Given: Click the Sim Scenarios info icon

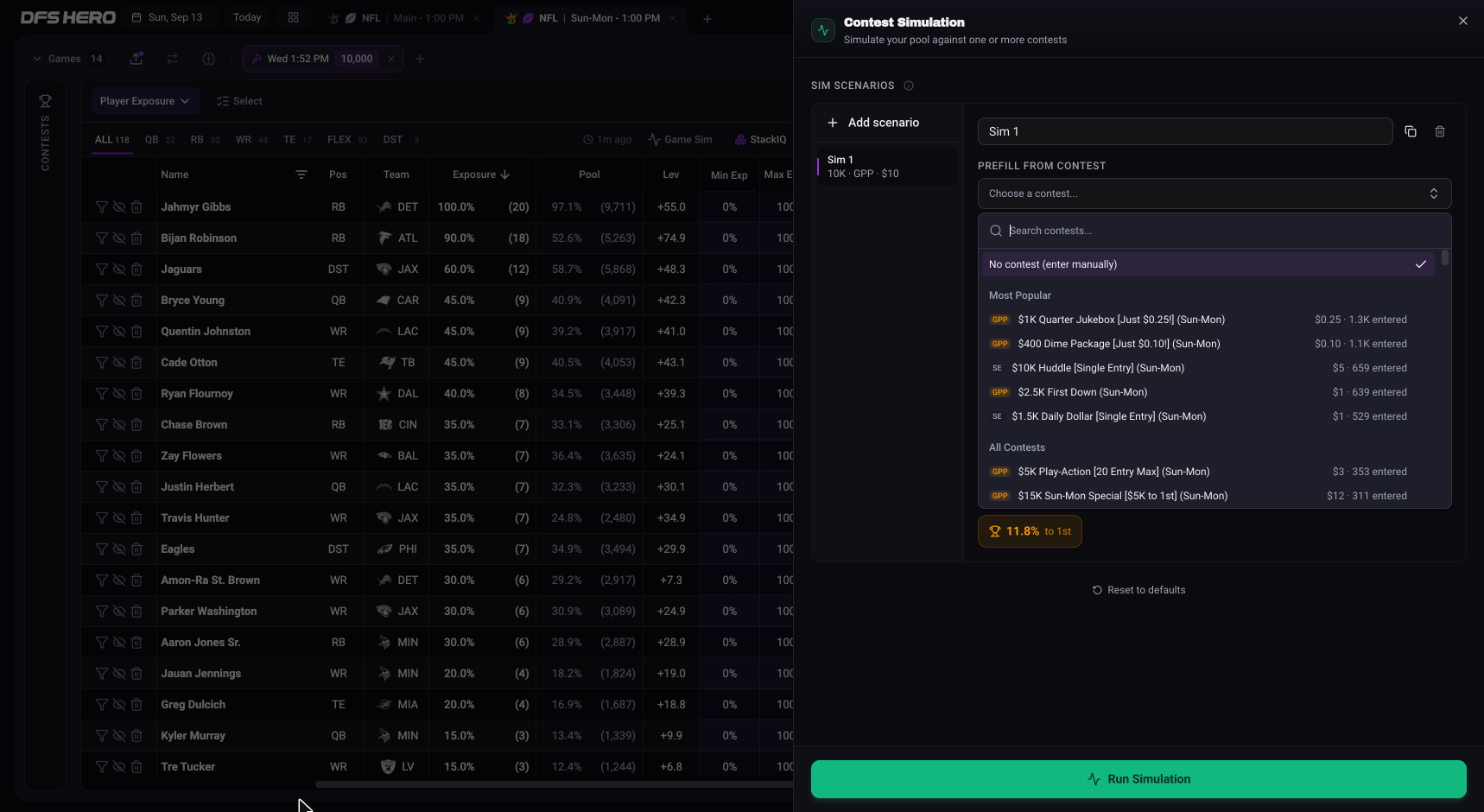Looking at the screenshot, I should click(908, 86).
